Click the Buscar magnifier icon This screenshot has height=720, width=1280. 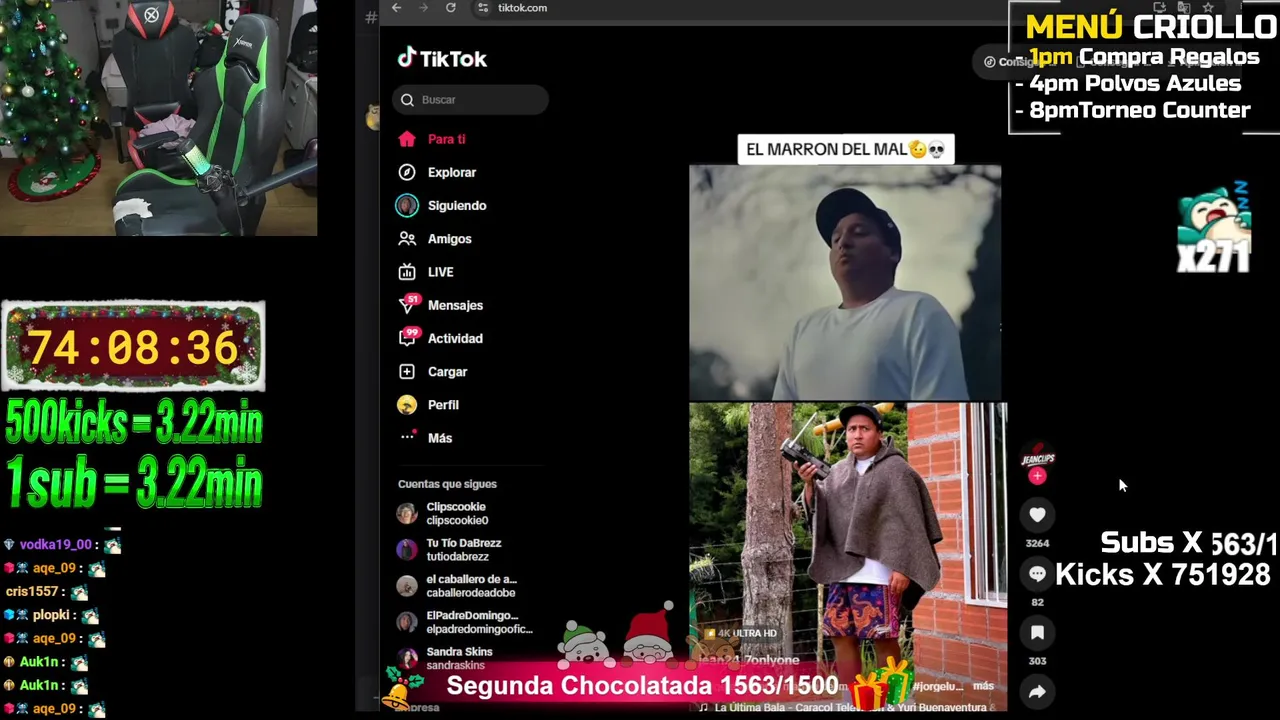pyautogui.click(x=407, y=100)
